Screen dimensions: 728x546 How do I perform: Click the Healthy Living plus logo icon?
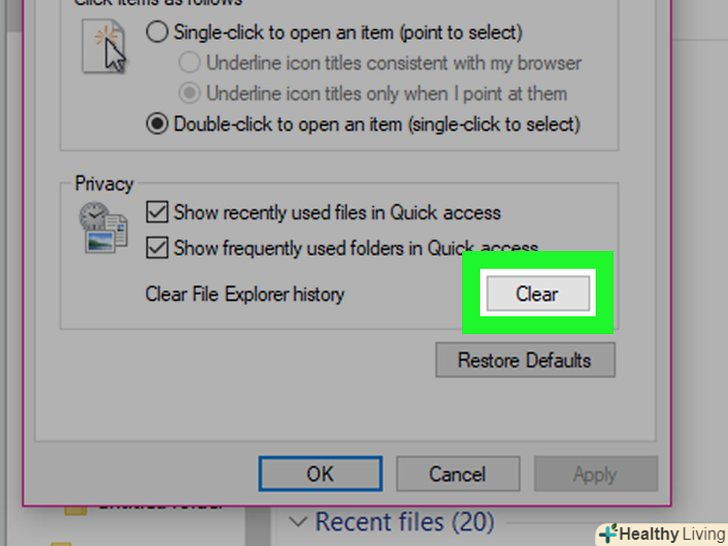608,533
